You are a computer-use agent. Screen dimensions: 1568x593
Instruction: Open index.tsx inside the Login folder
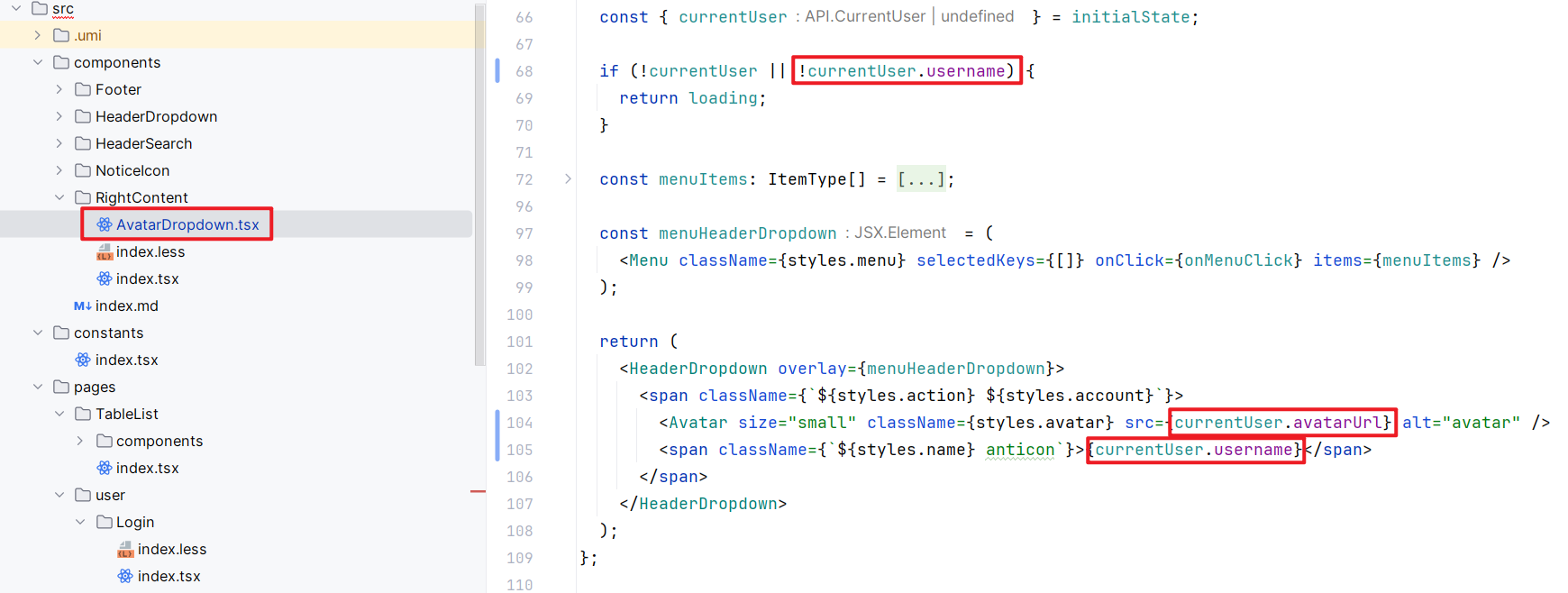169,576
